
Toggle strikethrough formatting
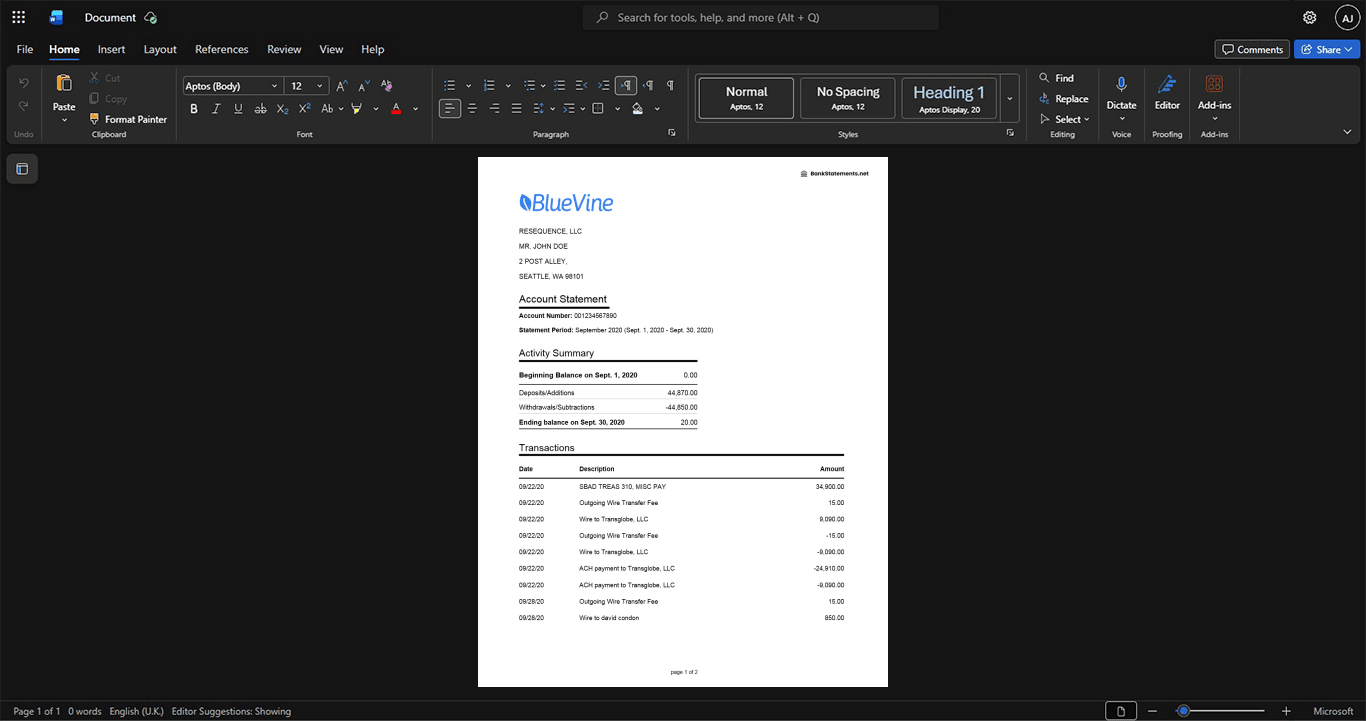coord(260,109)
